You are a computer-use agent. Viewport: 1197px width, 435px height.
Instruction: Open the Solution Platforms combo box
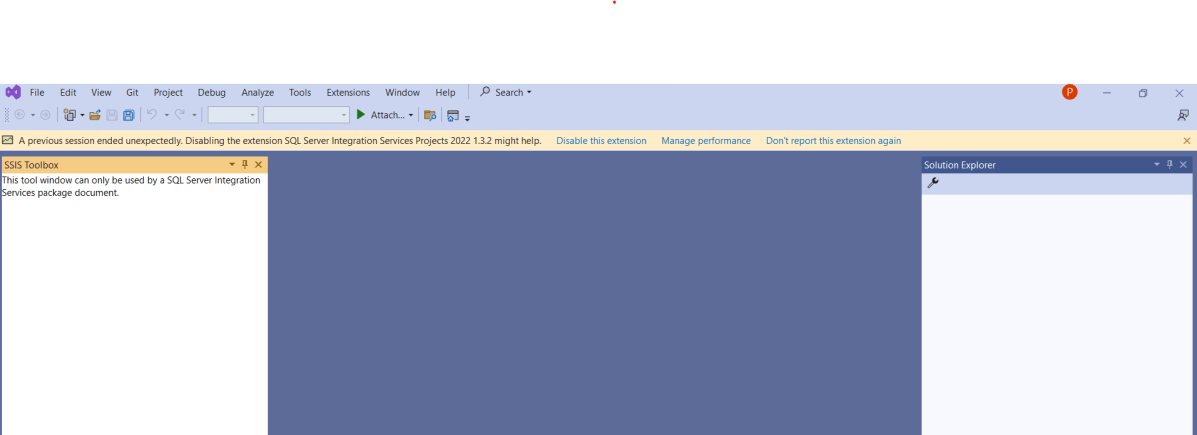click(306, 115)
